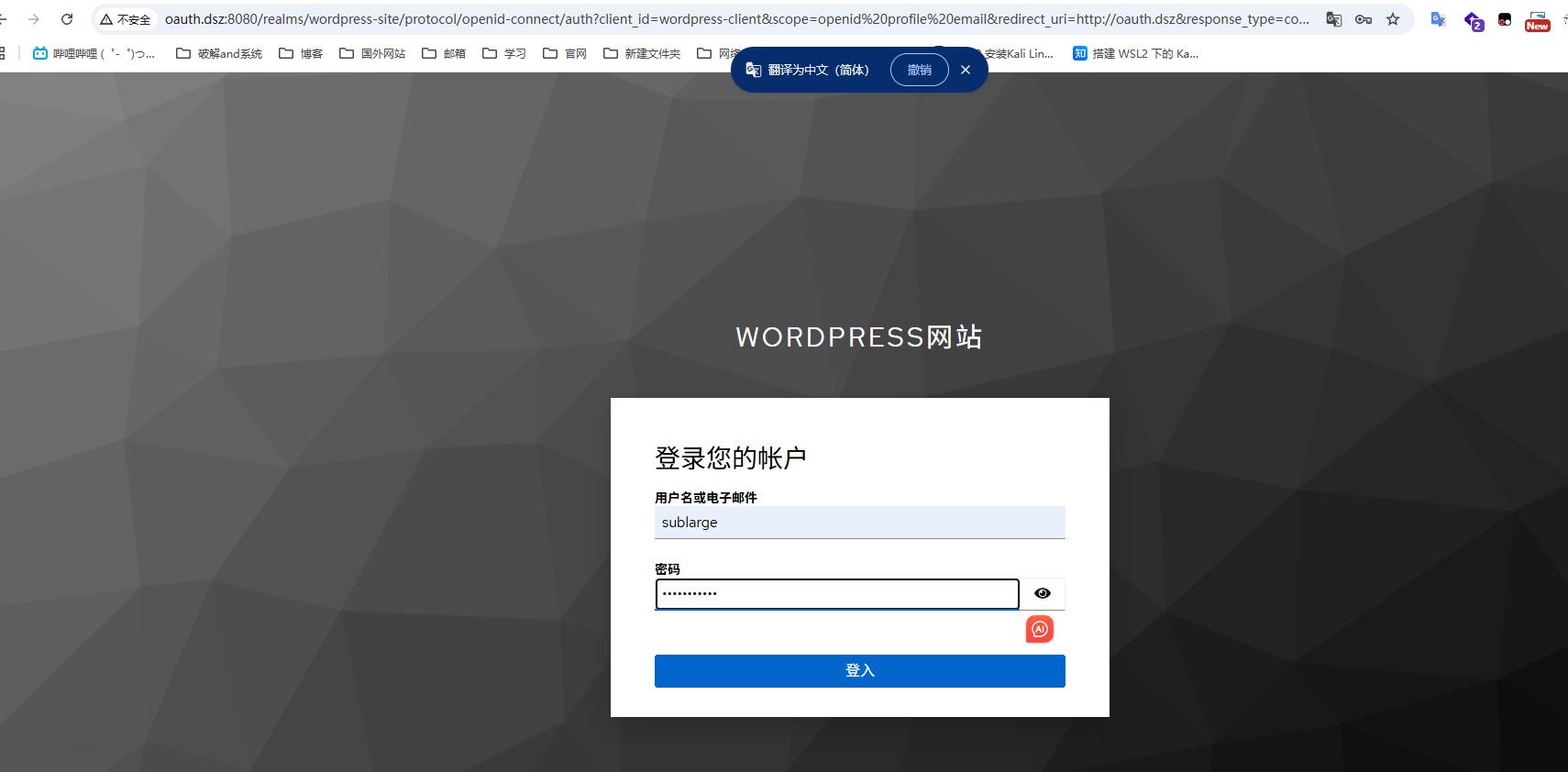Click the 密码 label
This screenshot has height=772, width=1568.
pos(668,568)
